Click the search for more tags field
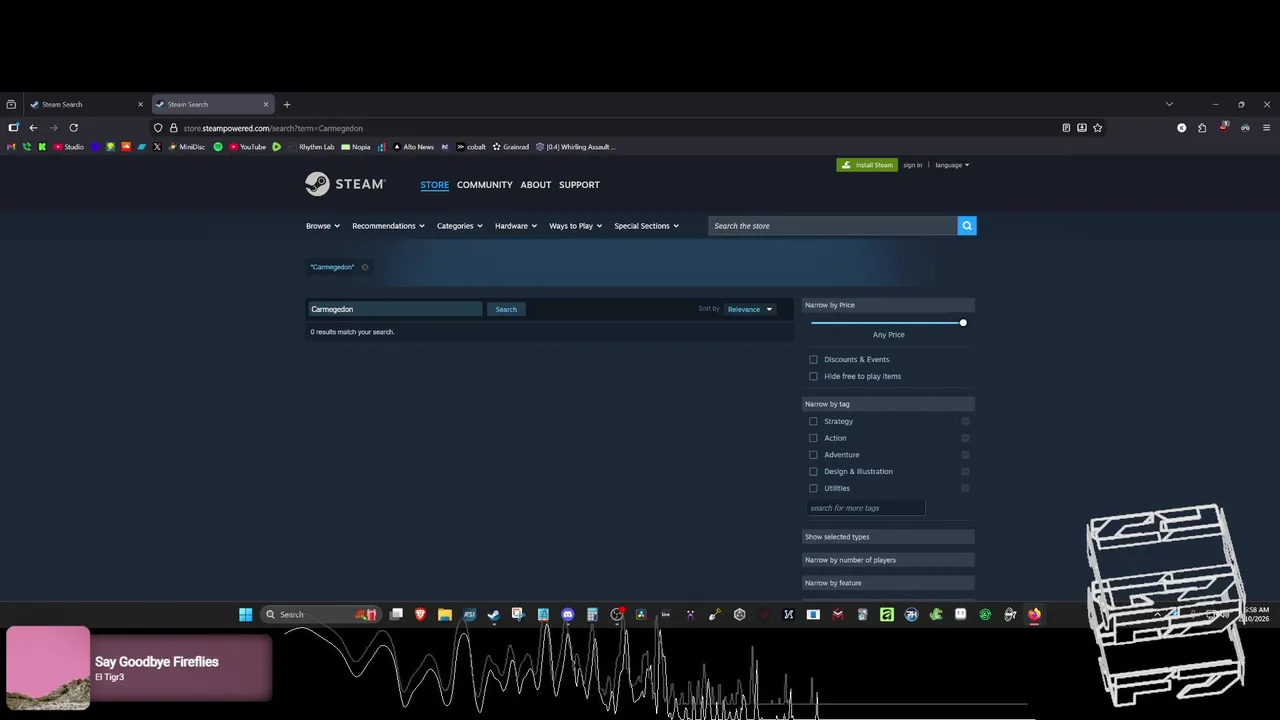 (865, 508)
